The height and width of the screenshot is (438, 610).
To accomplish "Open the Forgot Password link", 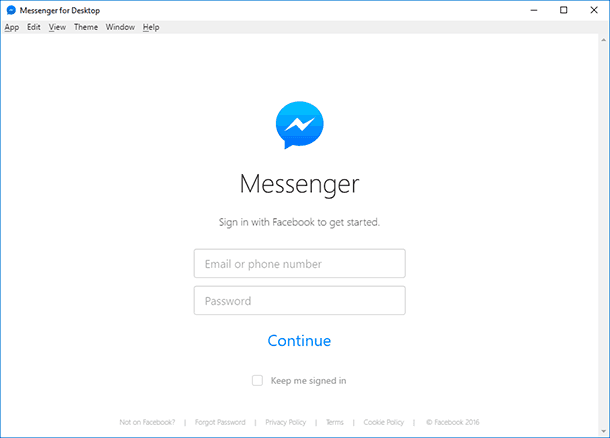I will [x=220, y=422].
